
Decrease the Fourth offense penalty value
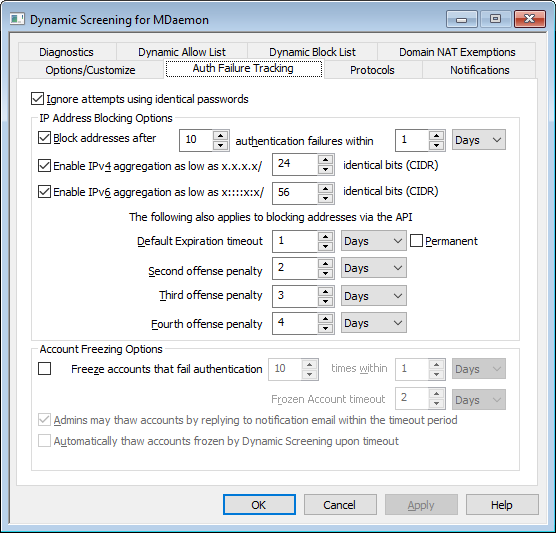[x=325, y=328]
